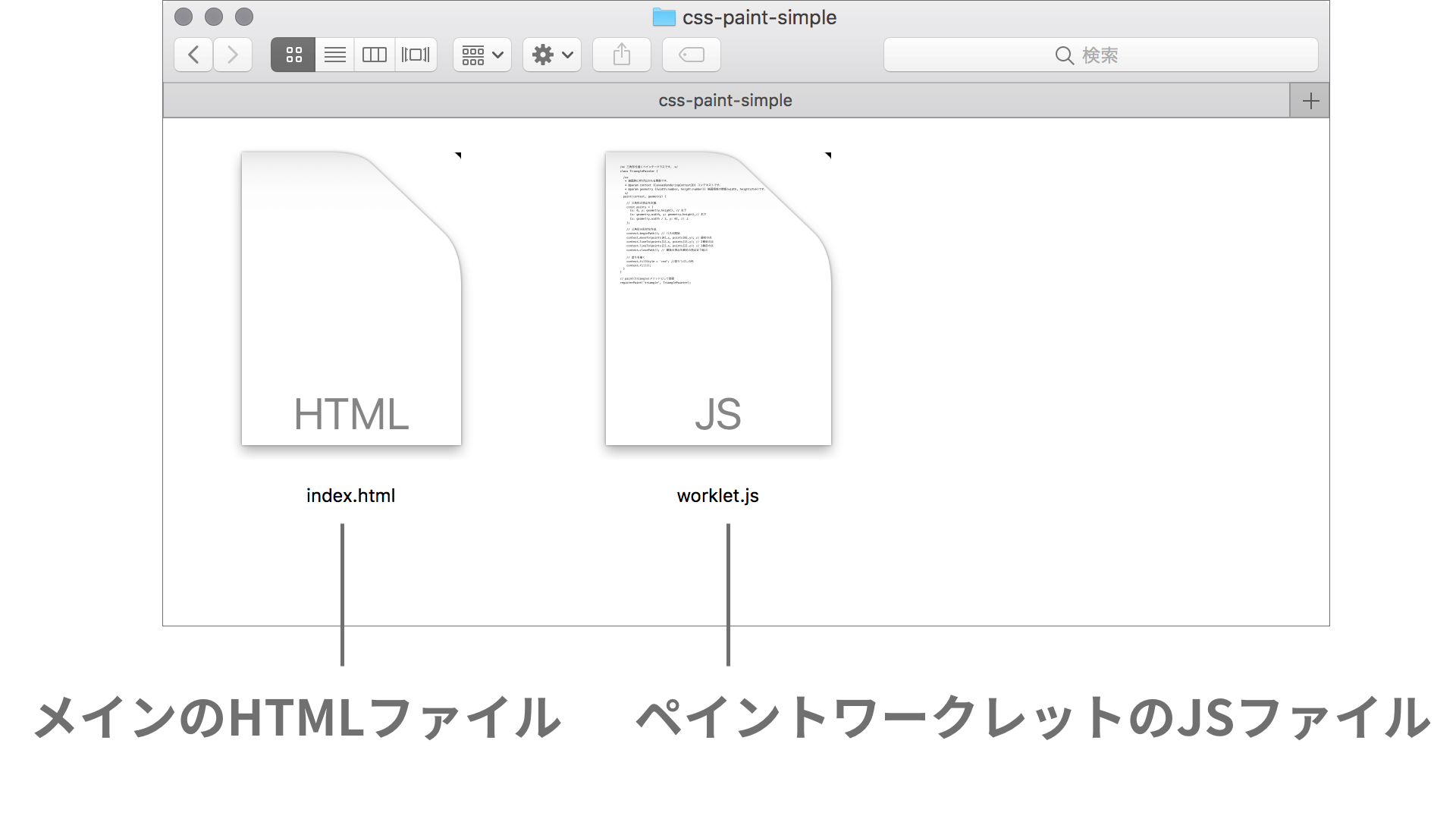Click the magnifying glass search icon
Screen dimensions: 1456x819
click(1064, 55)
